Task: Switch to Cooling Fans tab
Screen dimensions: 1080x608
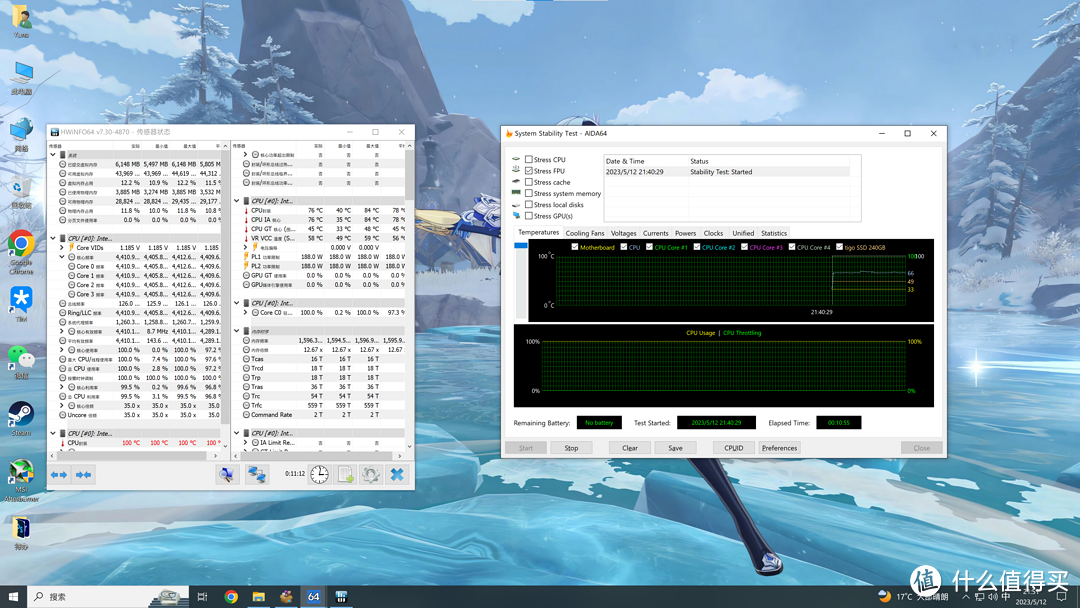Action: [585, 233]
